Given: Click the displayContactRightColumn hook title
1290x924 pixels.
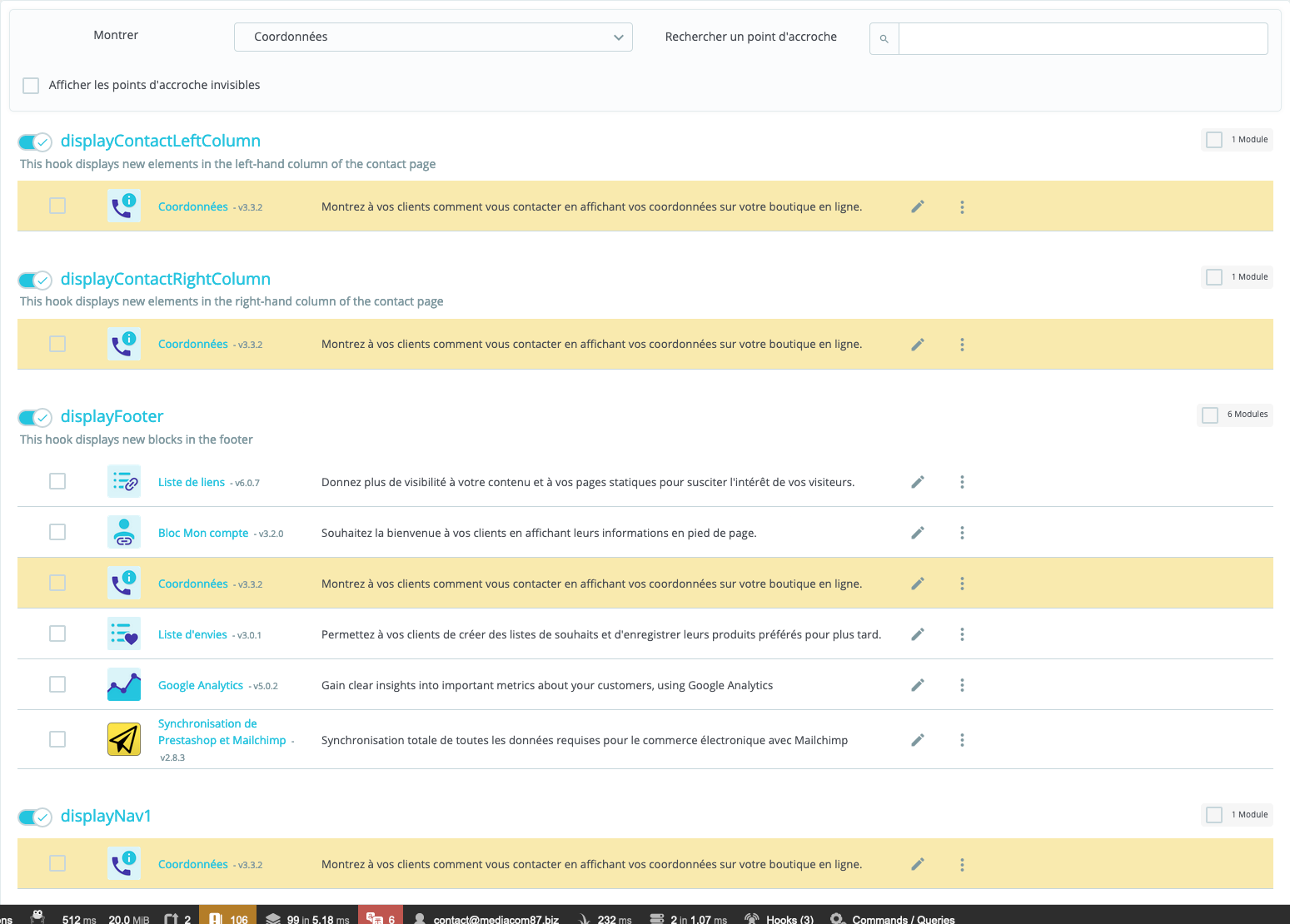Looking at the screenshot, I should pyautogui.click(x=166, y=279).
